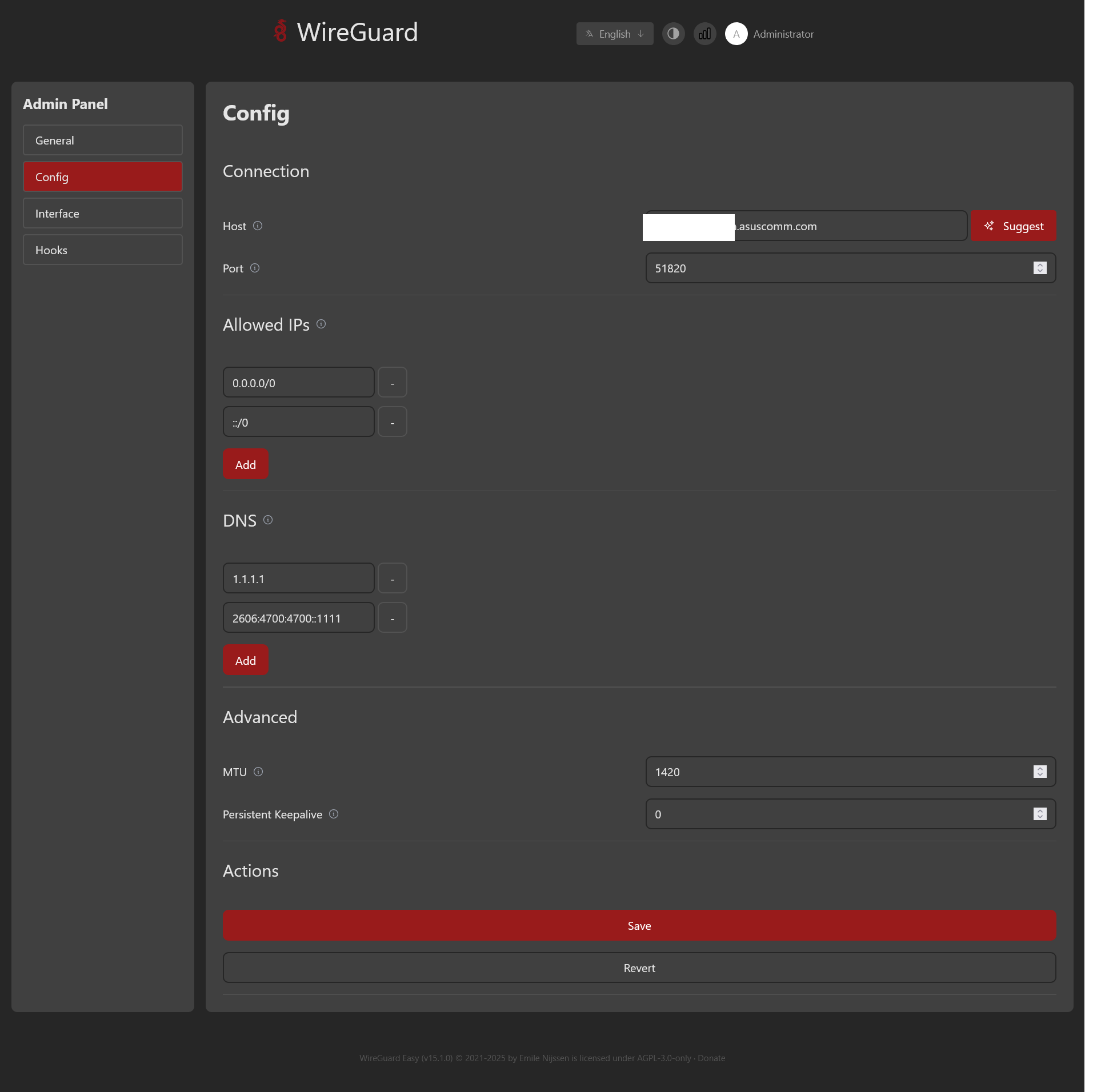This screenshot has width=1097, height=1092.
Task: Click the Save button
Action: tap(639, 925)
